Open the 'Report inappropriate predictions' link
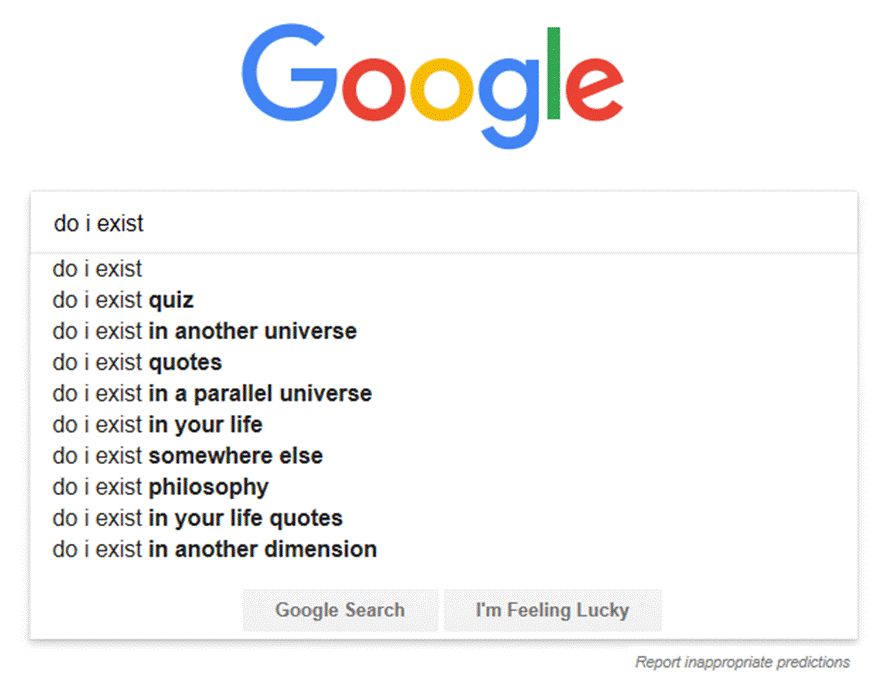The width and height of the screenshot is (883, 681). click(x=742, y=662)
